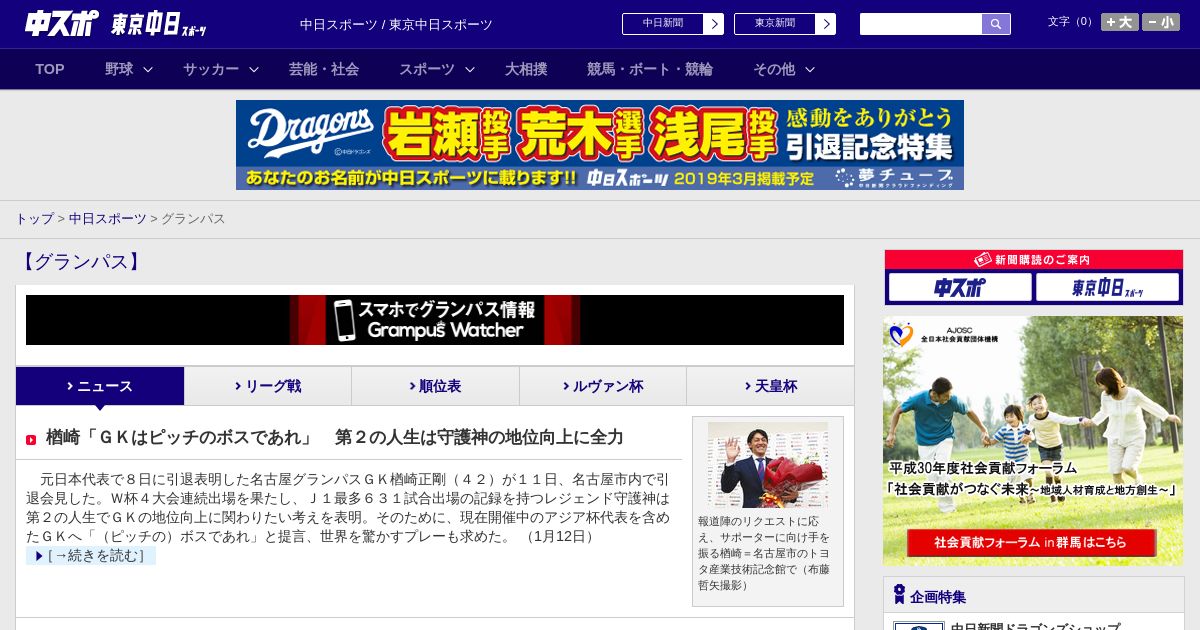Click the arrow beside 東京新聞
Viewport: 1200px width, 630px height.
pos(826,24)
